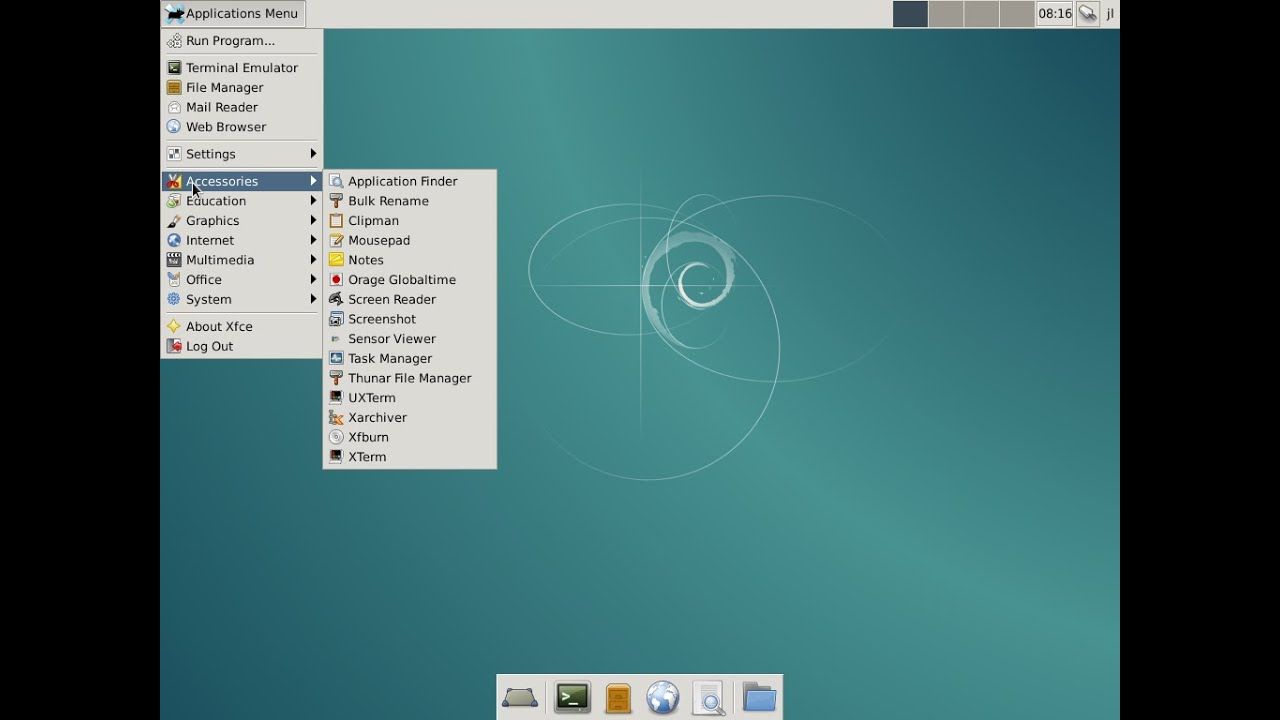This screenshot has height=720, width=1280.
Task: Click the Xfburn disc icon
Action: point(336,437)
